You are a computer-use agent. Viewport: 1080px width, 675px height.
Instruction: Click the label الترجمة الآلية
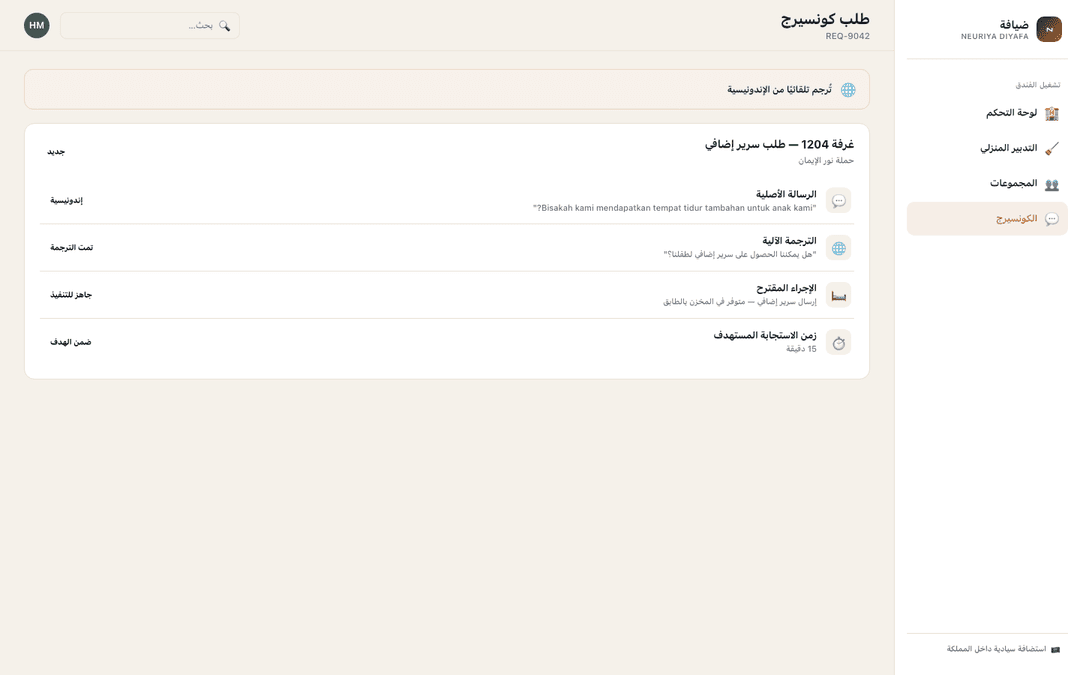point(789,241)
